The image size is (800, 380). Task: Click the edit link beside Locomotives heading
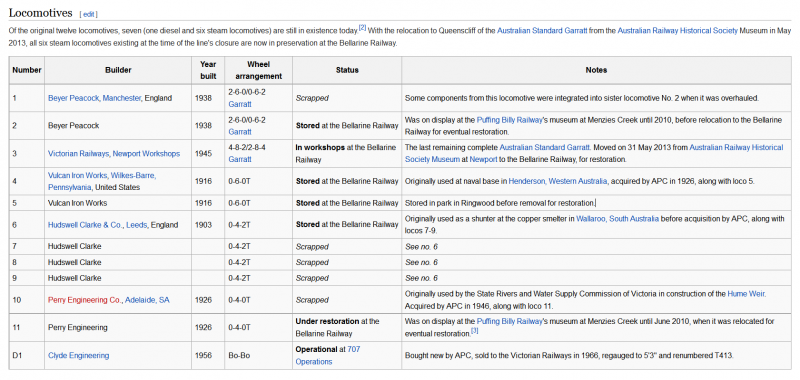(88, 14)
